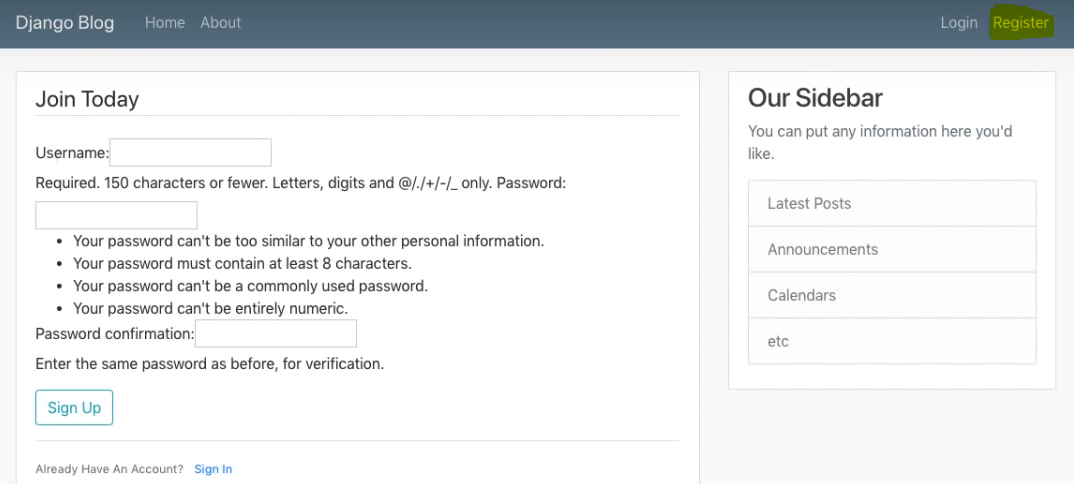Go to the Home page

(165, 23)
